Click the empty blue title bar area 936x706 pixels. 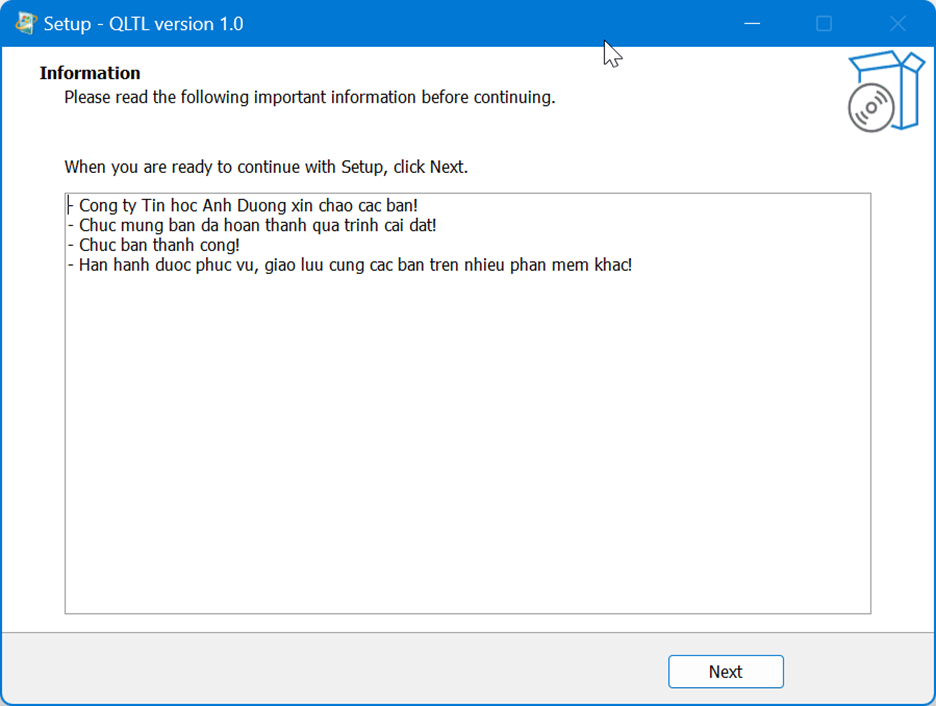480,23
